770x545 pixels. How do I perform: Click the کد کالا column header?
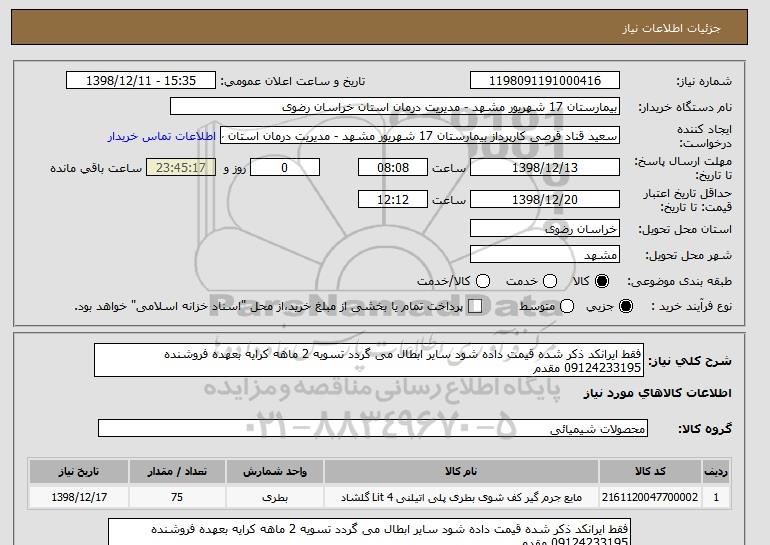click(x=650, y=471)
